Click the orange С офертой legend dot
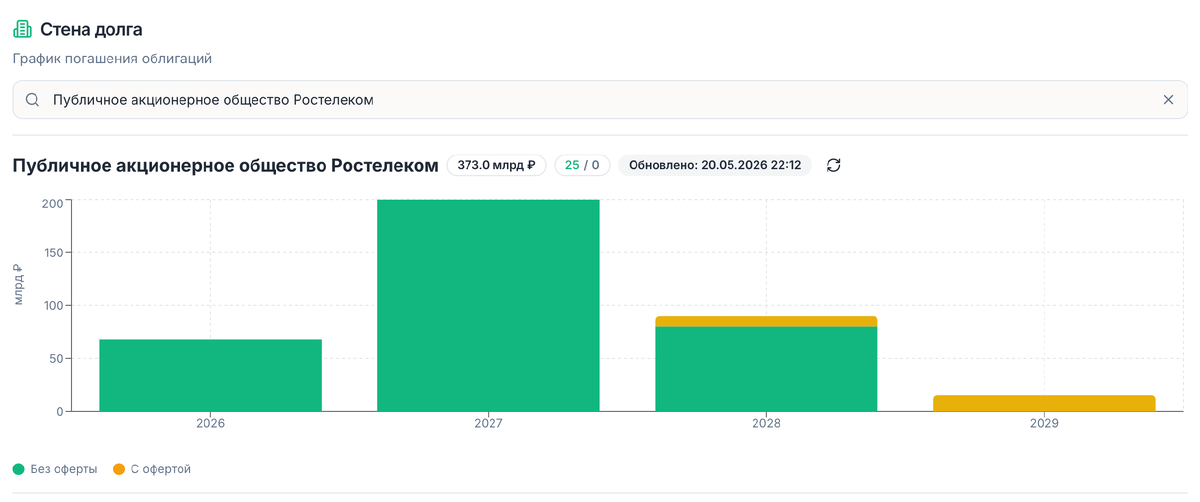Viewport: 1200px width, 502px height. (x=119, y=469)
